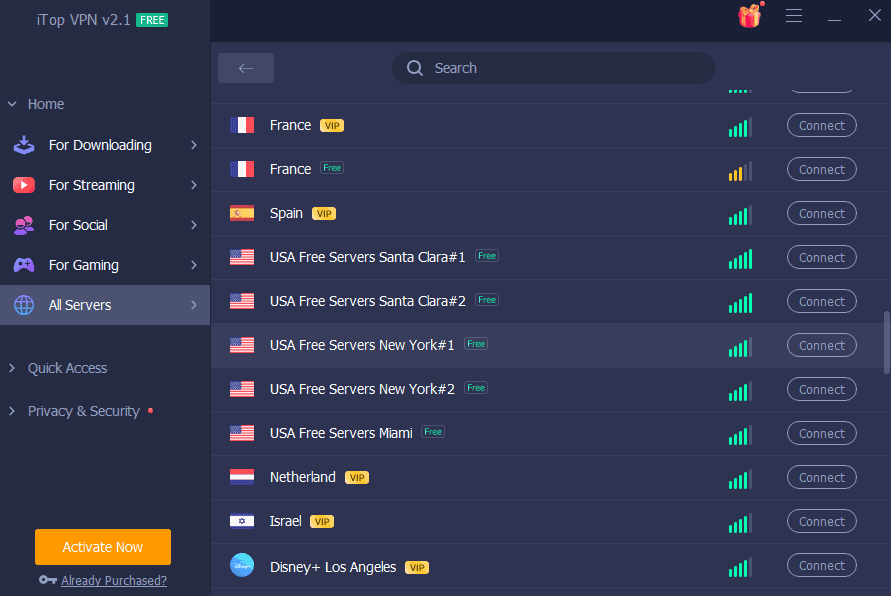The width and height of the screenshot is (891, 596).
Task: Expand the For Streaming chevron
Action: pos(194,185)
